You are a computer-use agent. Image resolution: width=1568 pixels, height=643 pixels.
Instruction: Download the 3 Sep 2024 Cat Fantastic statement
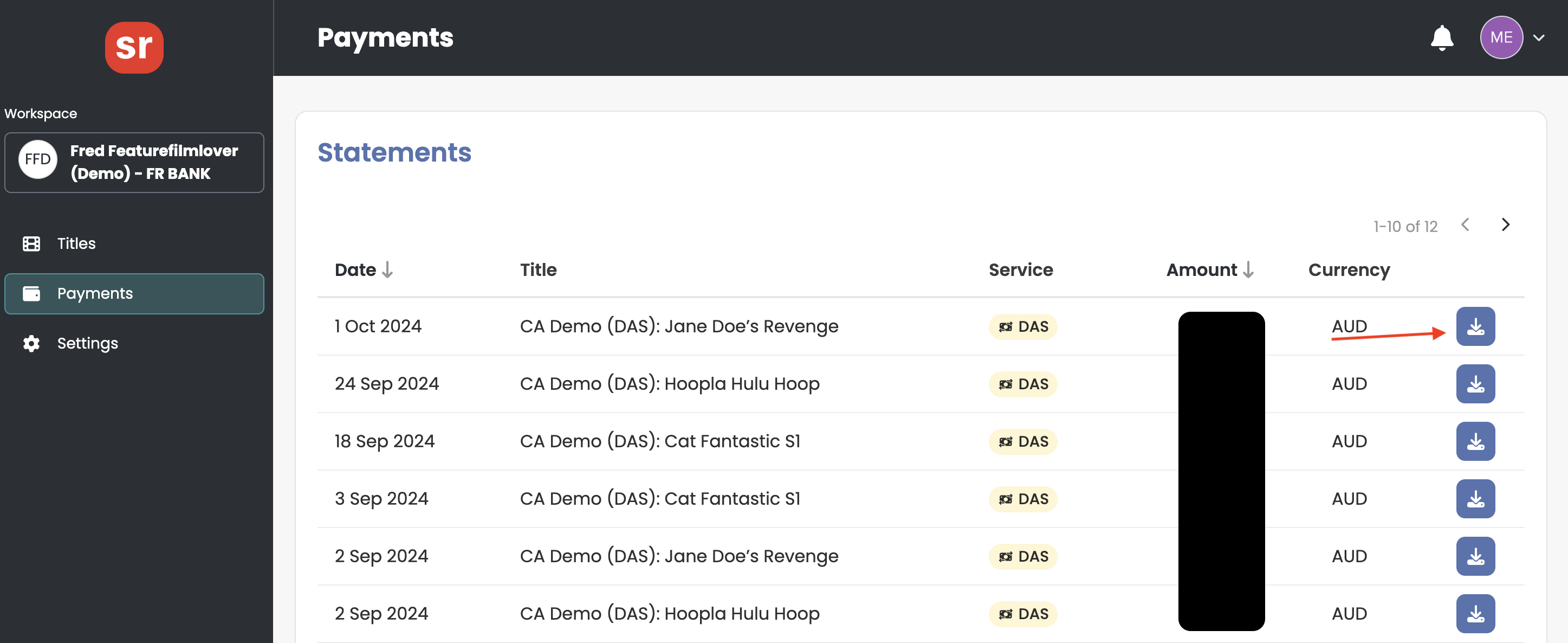1475,499
